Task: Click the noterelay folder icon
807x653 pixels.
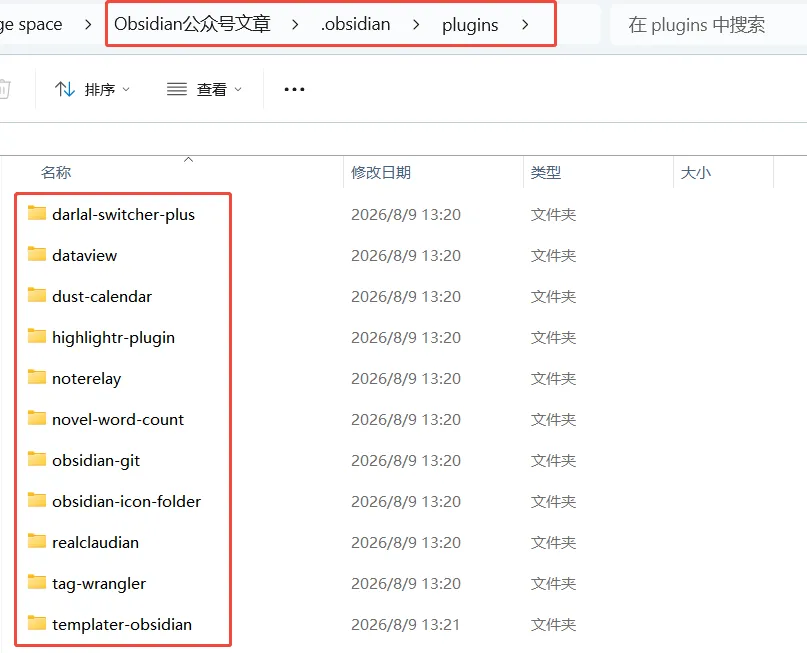Action: (37, 378)
